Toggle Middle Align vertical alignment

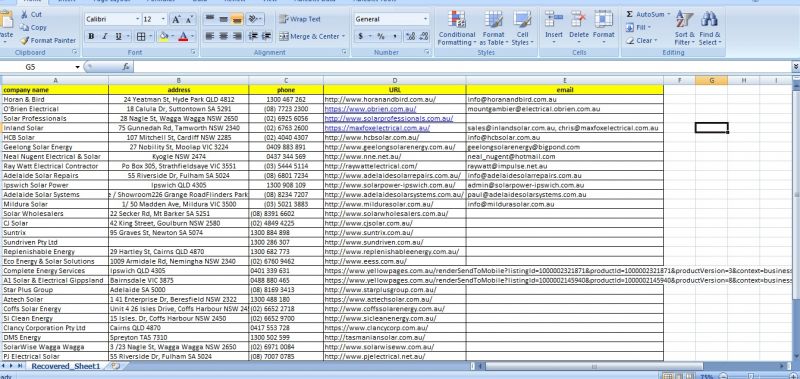223,19
